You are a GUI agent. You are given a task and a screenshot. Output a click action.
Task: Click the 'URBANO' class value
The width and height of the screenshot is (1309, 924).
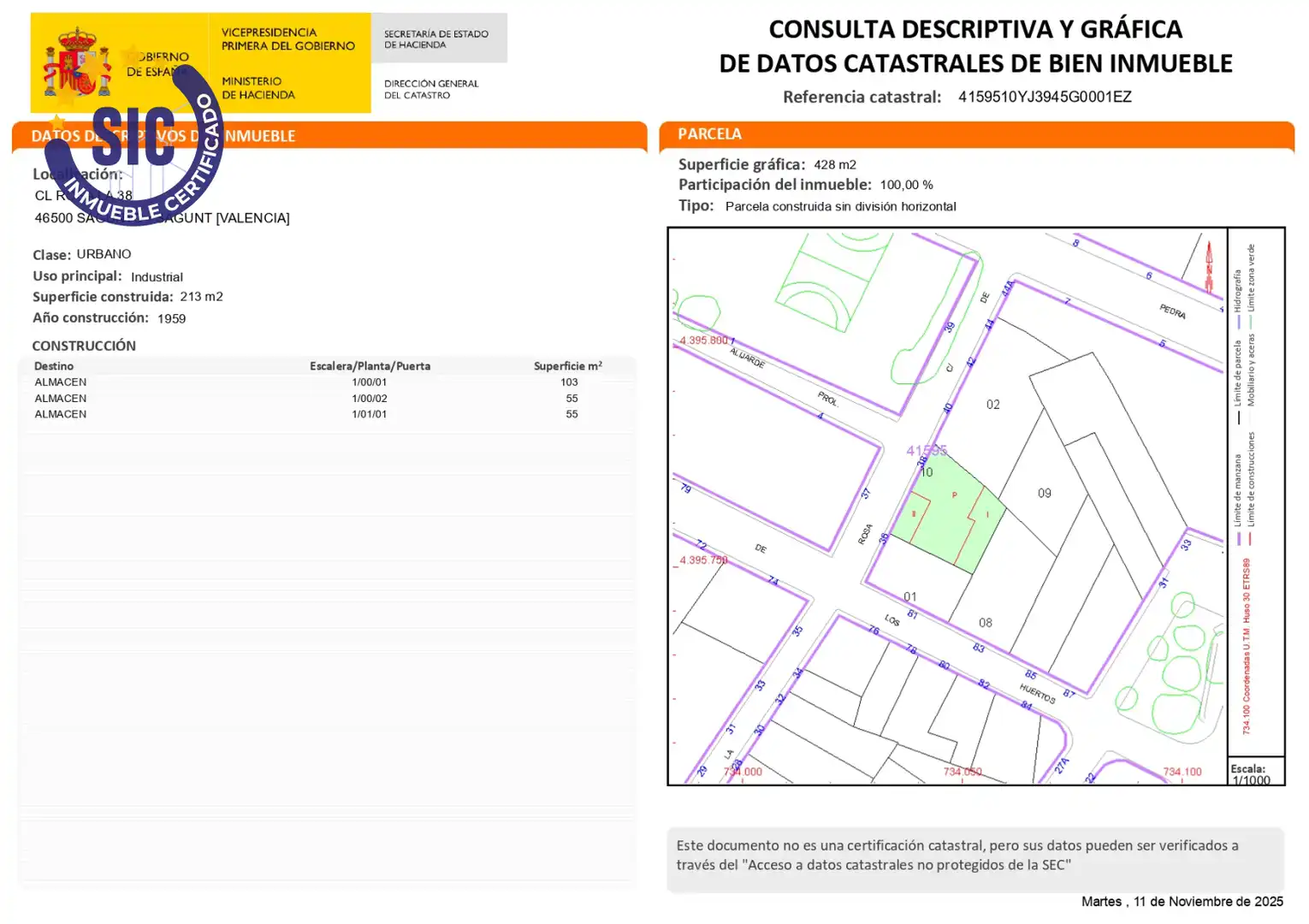tap(104, 254)
